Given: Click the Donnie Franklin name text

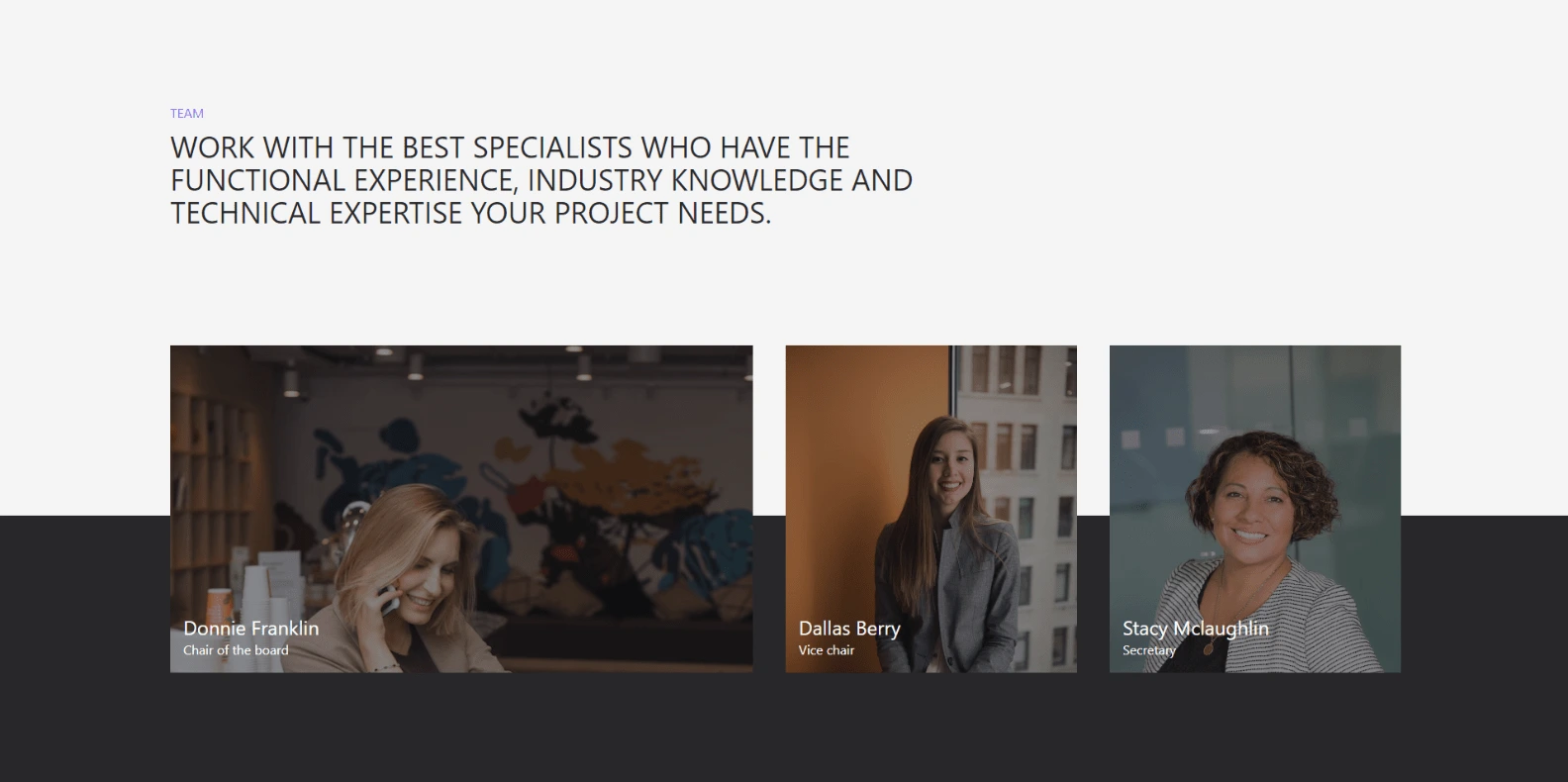Looking at the screenshot, I should (x=251, y=629).
